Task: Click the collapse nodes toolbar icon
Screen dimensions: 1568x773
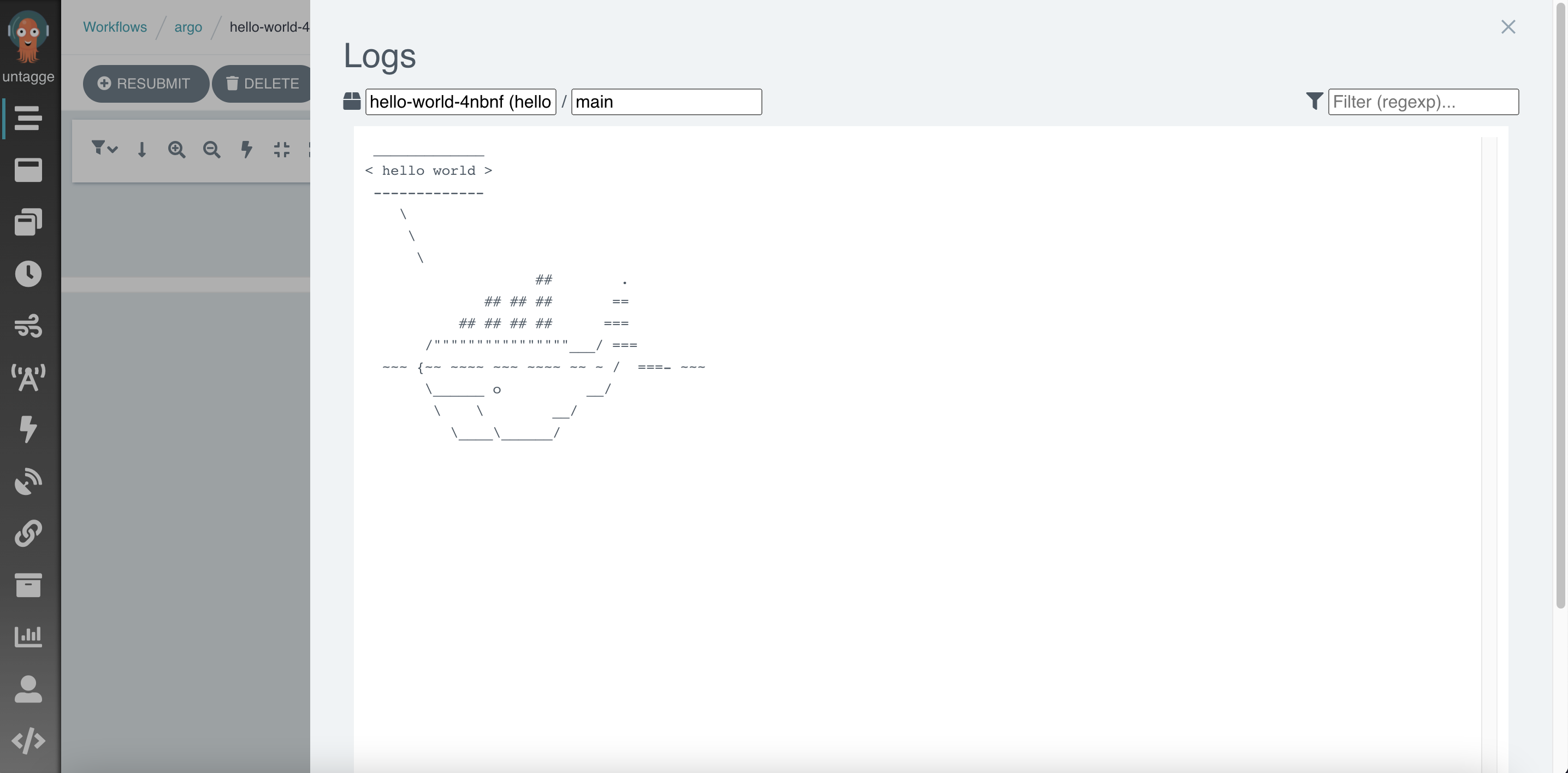Action: pyautogui.click(x=282, y=149)
